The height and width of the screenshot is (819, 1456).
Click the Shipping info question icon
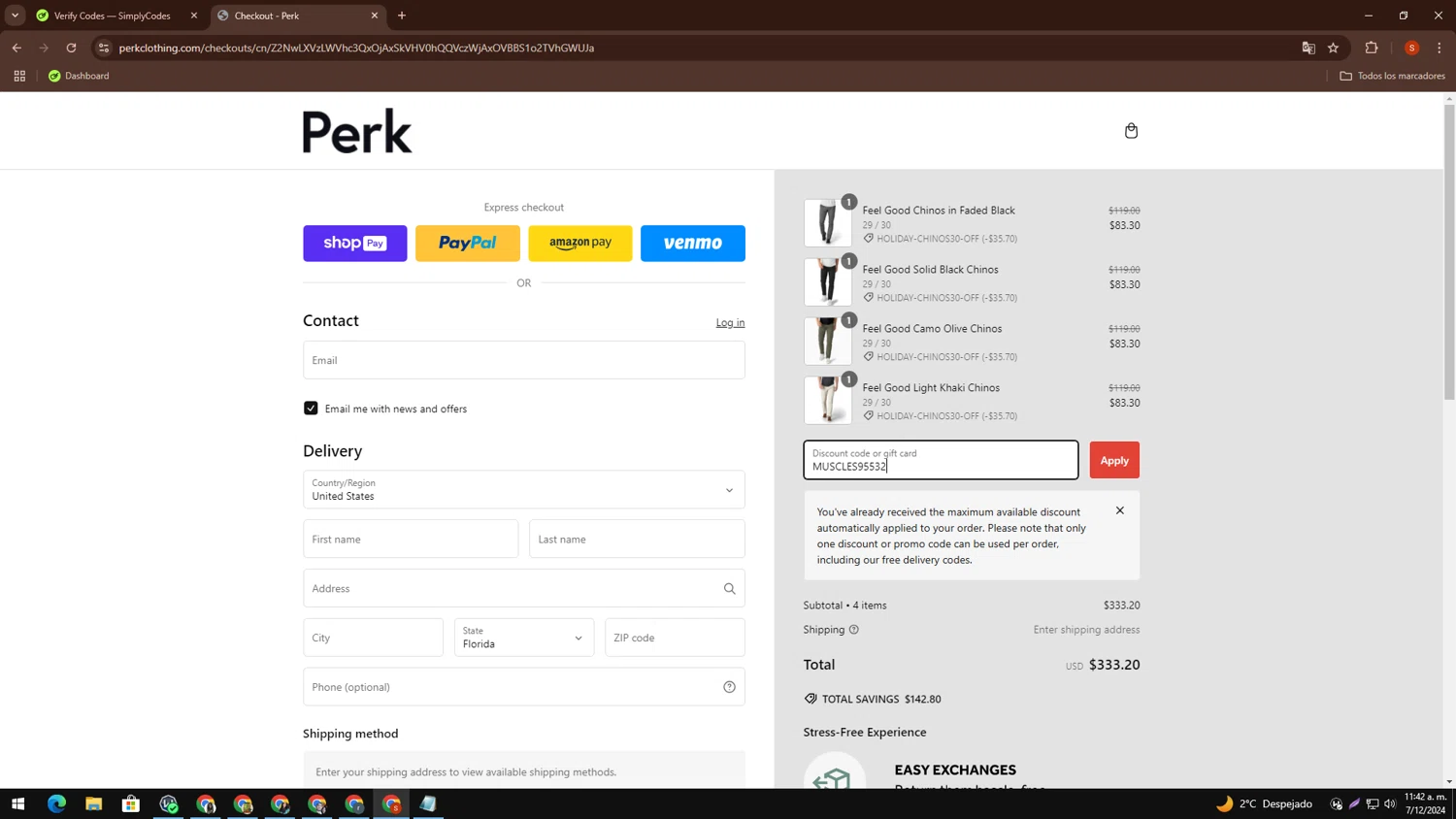854,630
